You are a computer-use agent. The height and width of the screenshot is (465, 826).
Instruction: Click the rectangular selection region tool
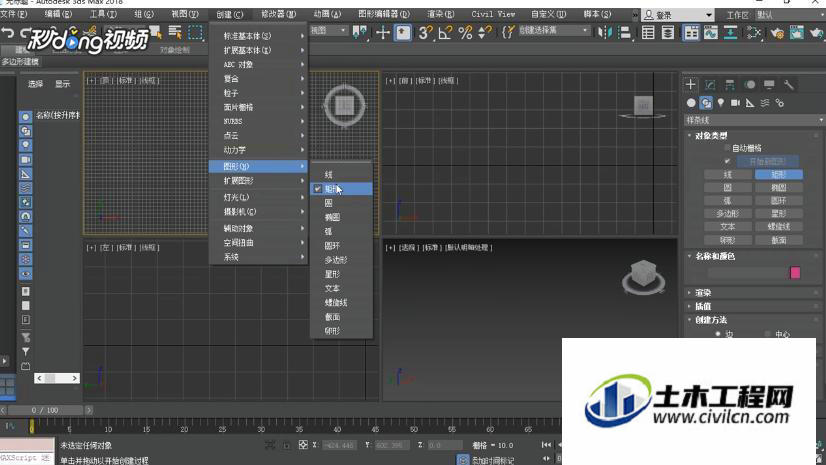[195, 33]
